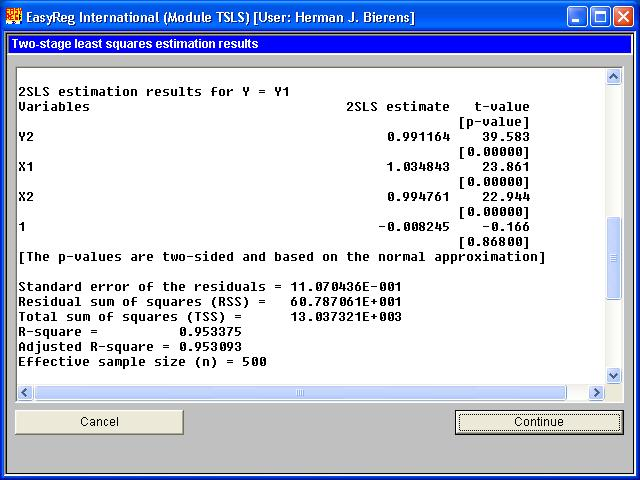Click the X1 estimate value 1.034843
The height and width of the screenshot is (480, 640).
pyautogui.click(x=418, y=167)
